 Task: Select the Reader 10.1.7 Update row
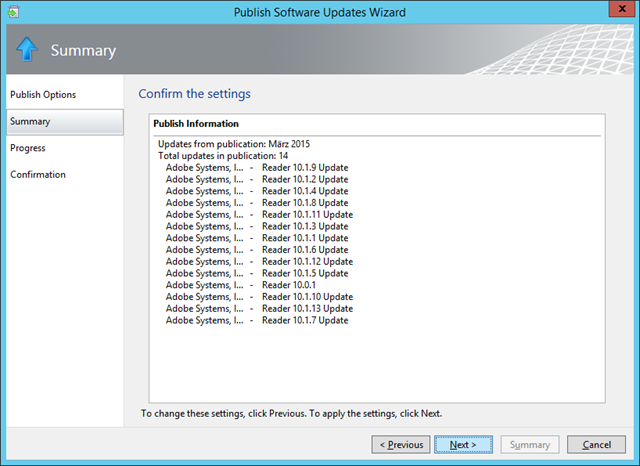pyautogui.click(x=257, y=320)
